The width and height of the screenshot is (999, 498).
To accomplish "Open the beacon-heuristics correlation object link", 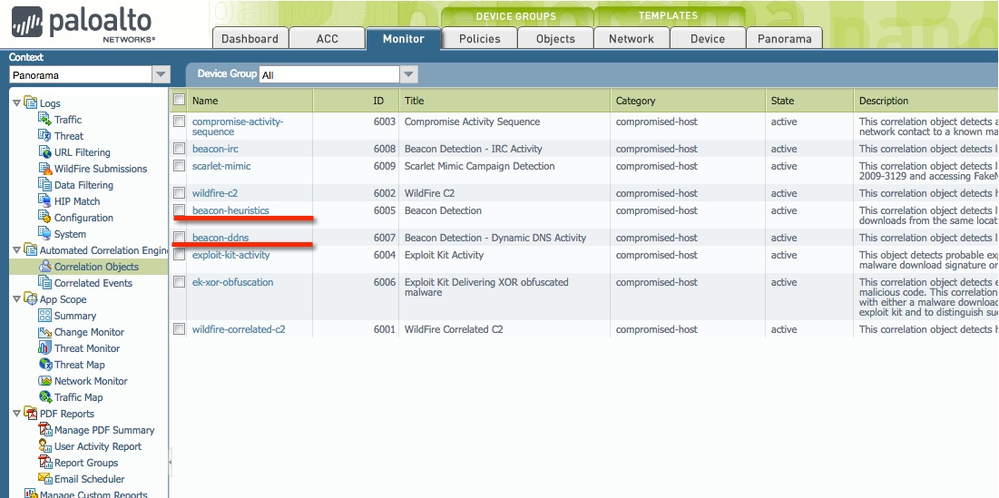I will [x=230, y=211].
